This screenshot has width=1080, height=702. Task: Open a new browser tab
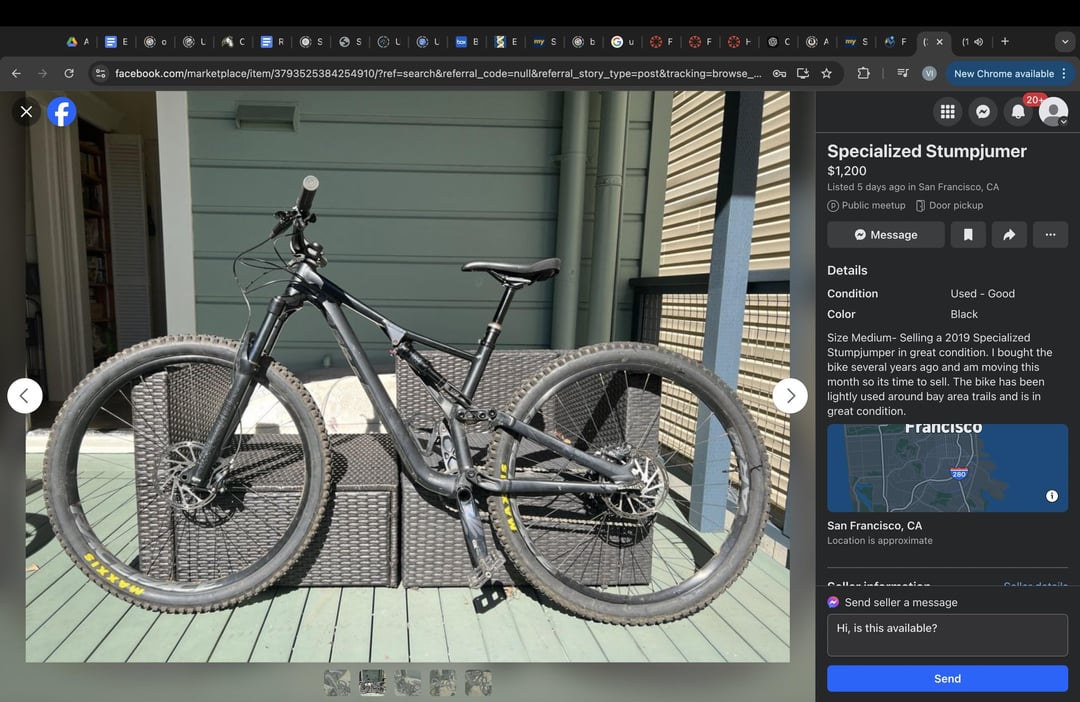(1005, 42)
